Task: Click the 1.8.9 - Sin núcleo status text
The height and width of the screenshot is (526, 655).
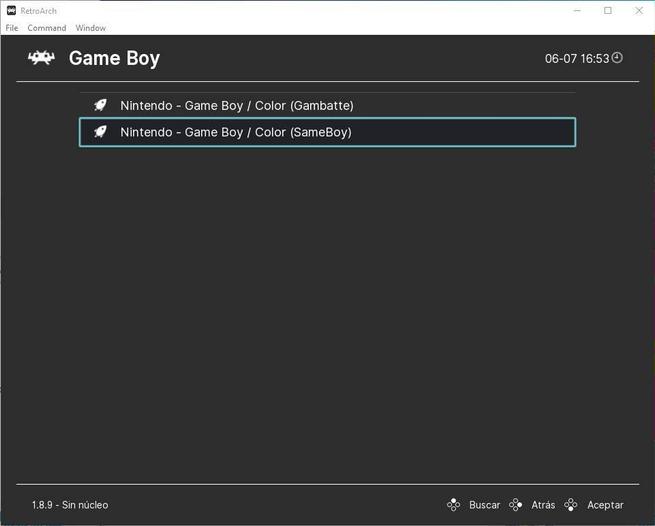Action: (70, 505)
